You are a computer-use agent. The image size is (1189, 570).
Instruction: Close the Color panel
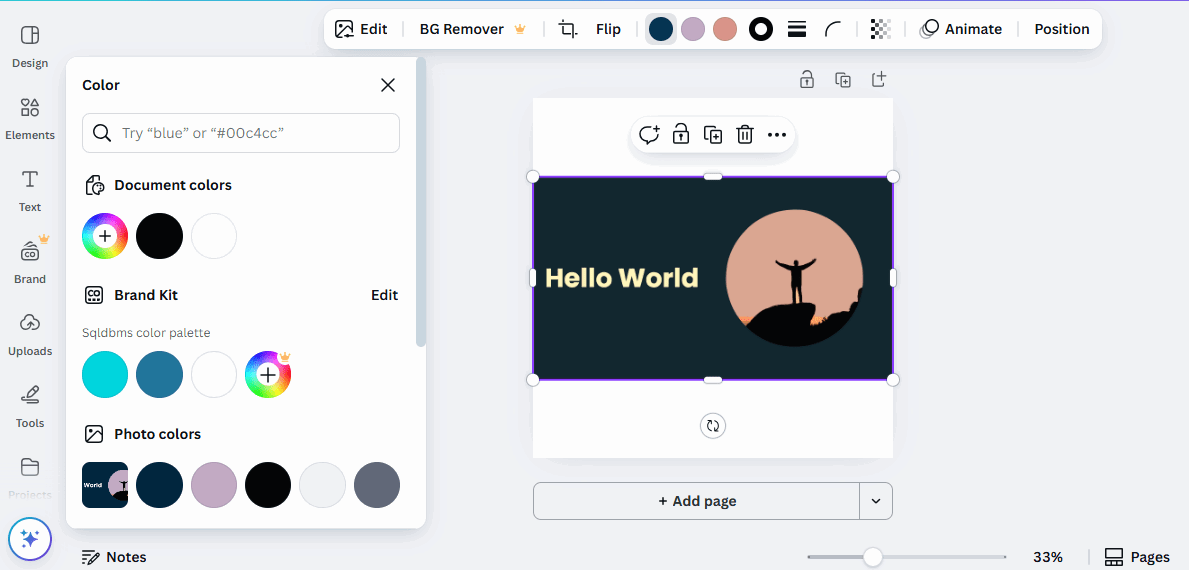click(388, 85)
